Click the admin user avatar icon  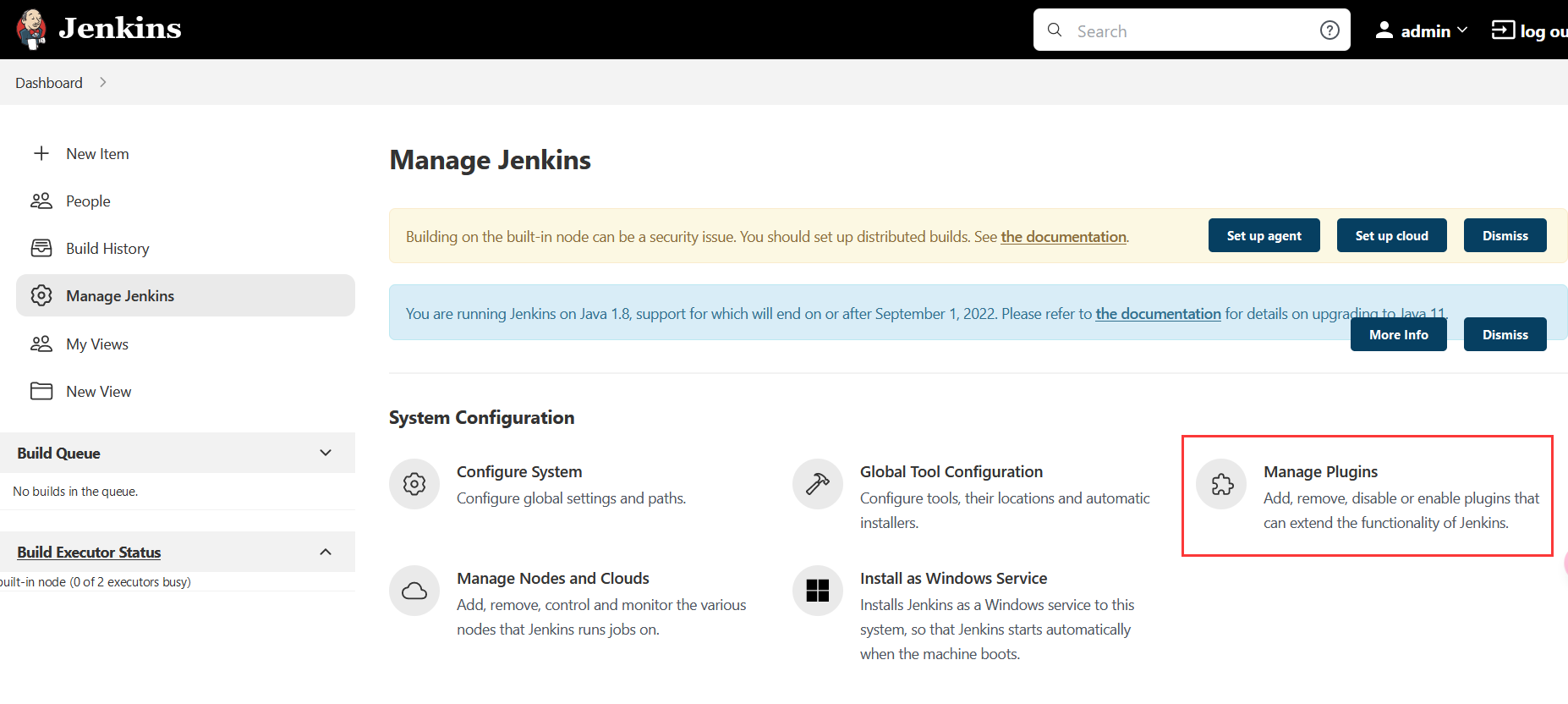point(1384,30)
